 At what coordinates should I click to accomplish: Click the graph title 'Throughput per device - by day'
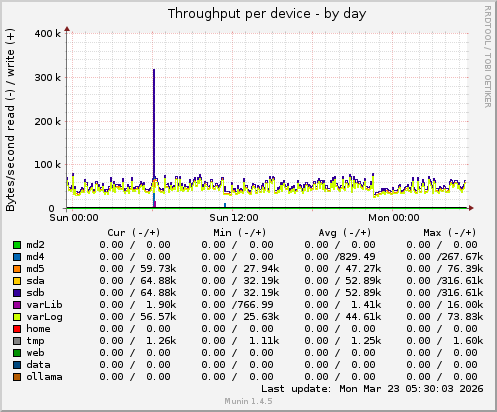(x=267, y=14)
